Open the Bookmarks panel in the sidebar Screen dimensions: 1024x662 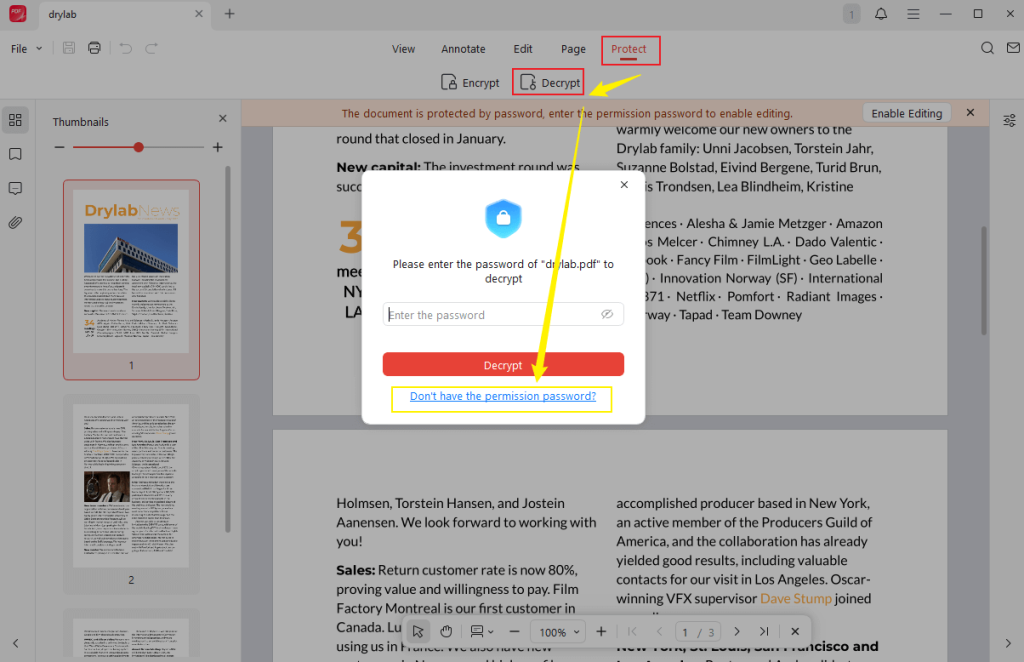[x=16, y=154]
